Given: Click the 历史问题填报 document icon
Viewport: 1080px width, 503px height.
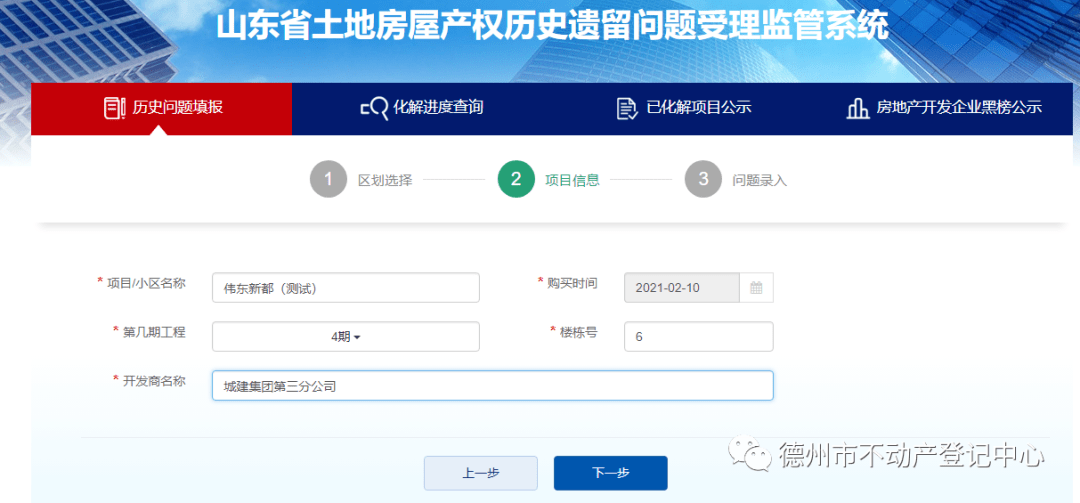Looking at the screenshot, I should coord(114,108).
